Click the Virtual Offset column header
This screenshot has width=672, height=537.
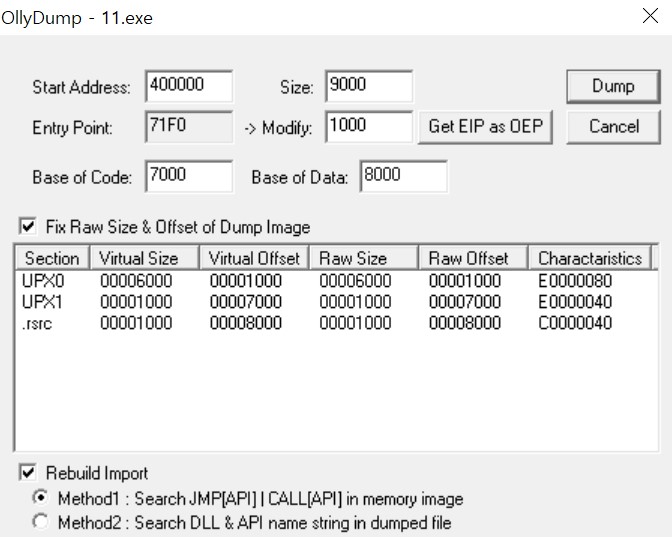pyautogui.click(x=254, y=258)
